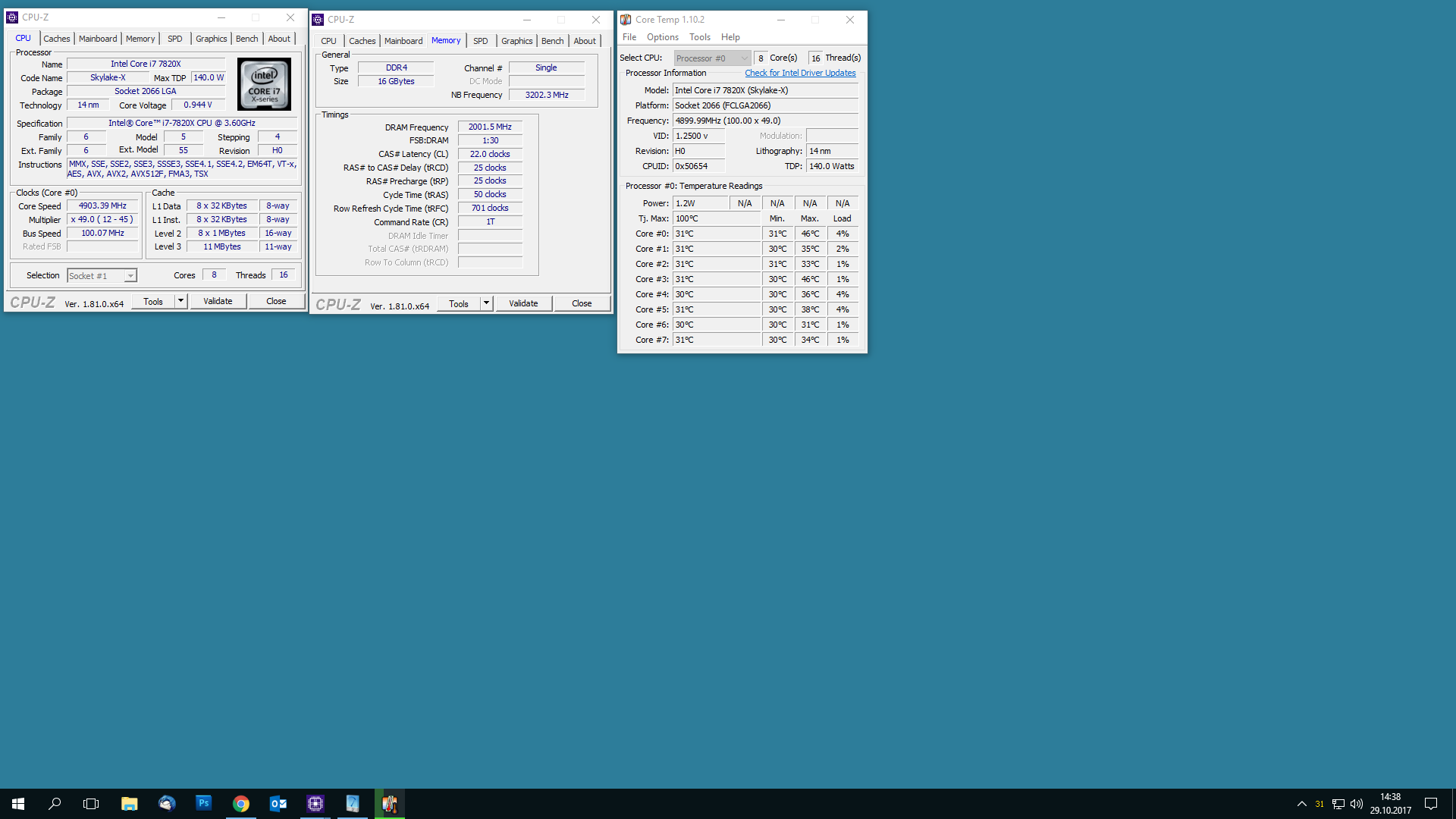
Task: Open Core Temp Help menu
Action: pyautogui.click(x=730, y=37)
